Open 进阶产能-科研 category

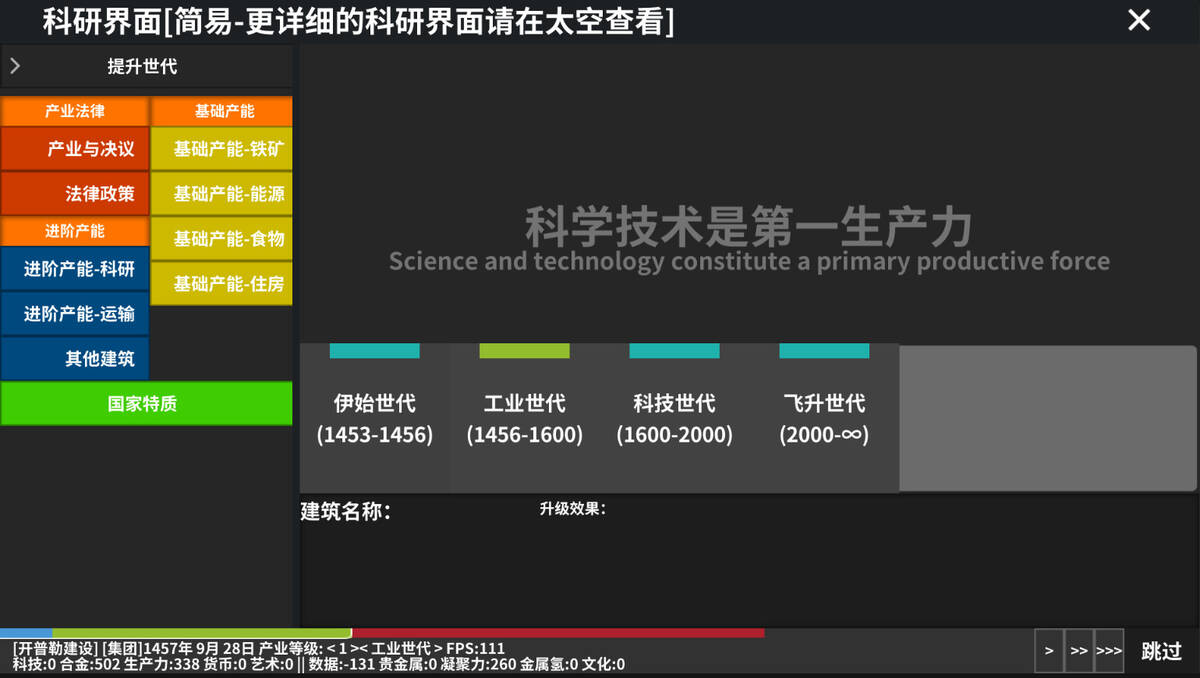tap(75, 269)
